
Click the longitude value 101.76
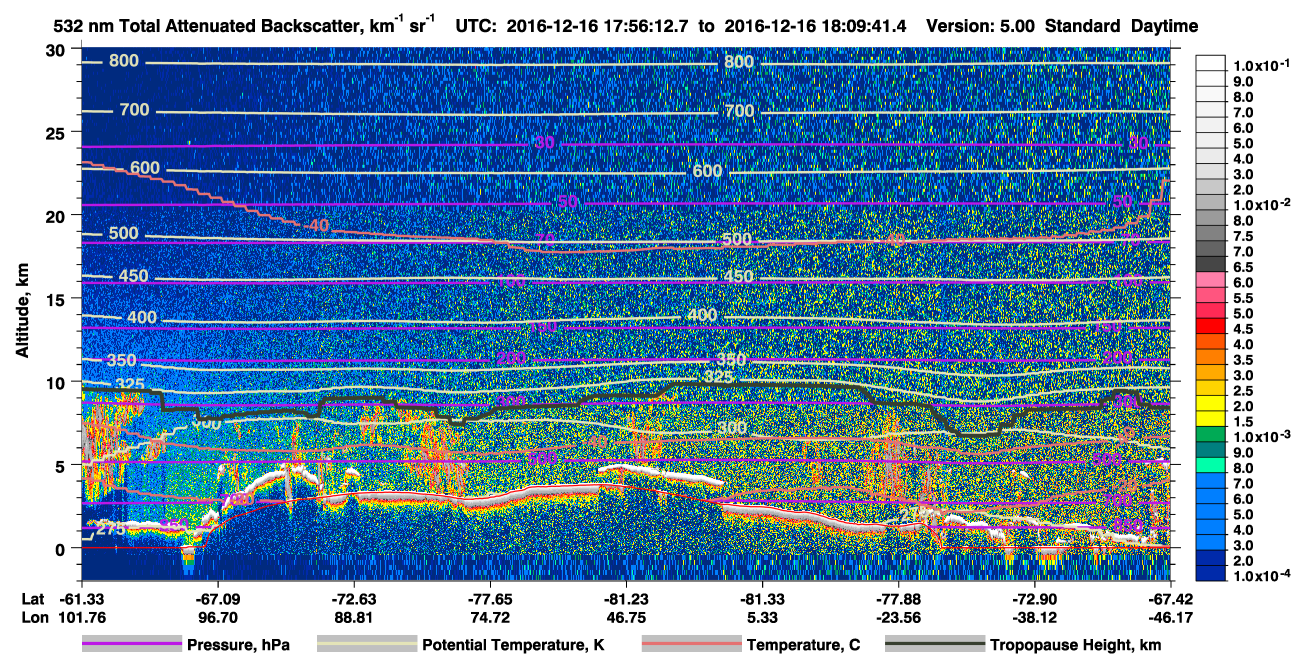click(x=81, y=617)
